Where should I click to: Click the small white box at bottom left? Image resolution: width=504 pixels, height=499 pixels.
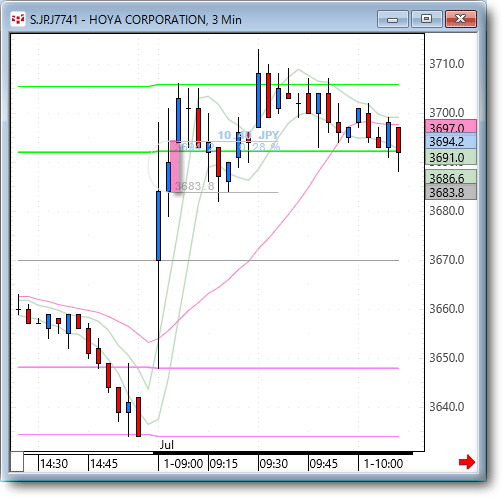(x=17, y=462)
